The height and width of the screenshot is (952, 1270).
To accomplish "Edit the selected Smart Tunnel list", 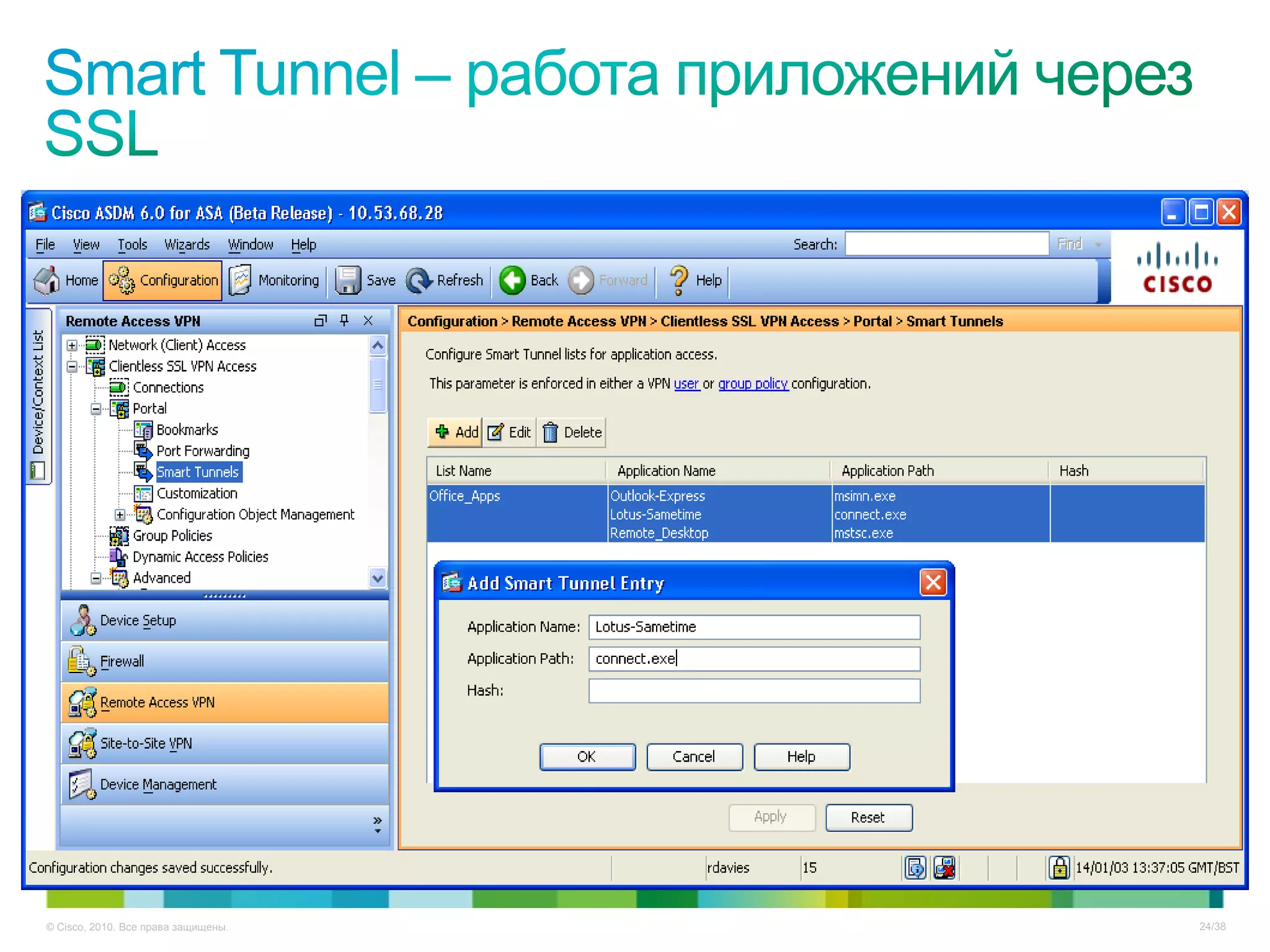I will click(x=509, y=433).
